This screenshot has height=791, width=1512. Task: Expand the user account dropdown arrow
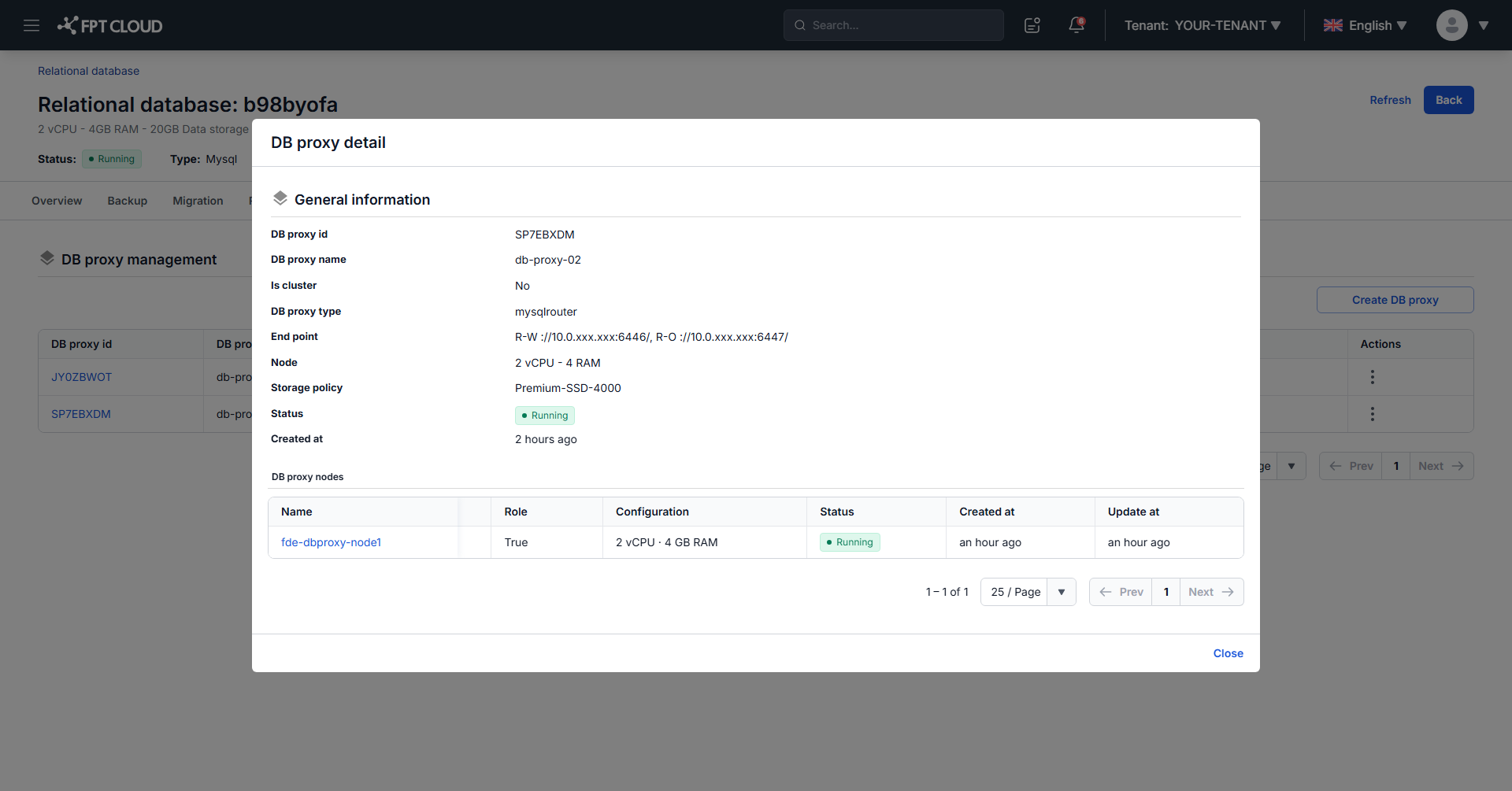[x=1484, y=25]
